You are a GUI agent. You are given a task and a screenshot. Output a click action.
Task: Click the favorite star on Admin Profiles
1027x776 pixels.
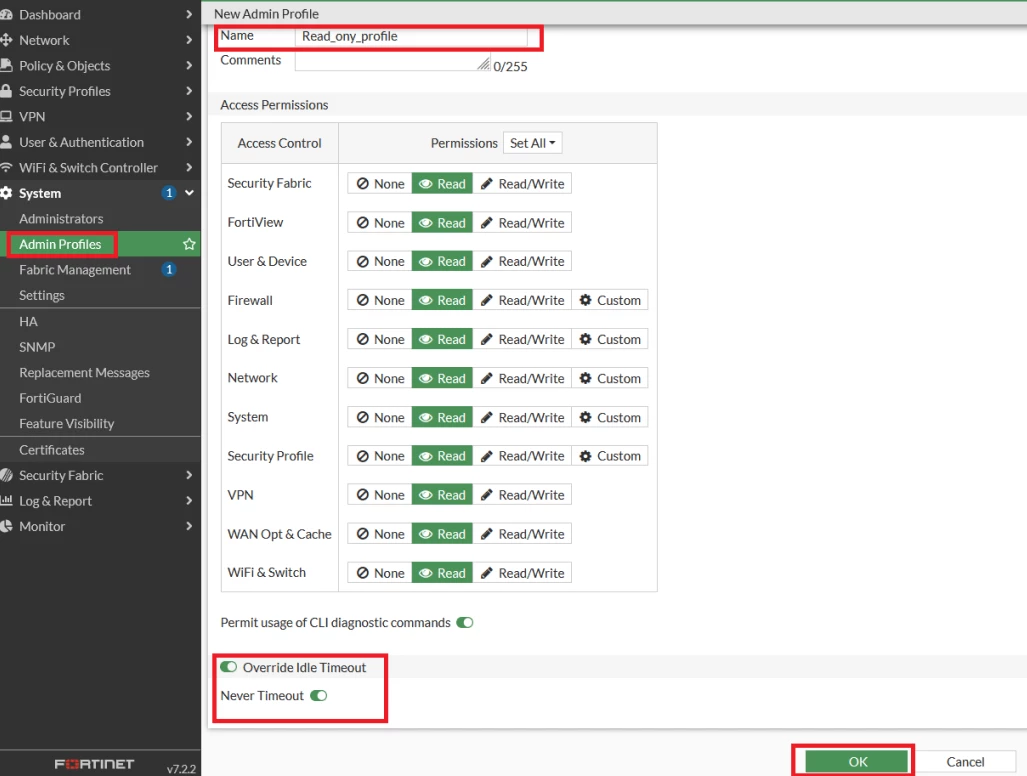point(189,244)
